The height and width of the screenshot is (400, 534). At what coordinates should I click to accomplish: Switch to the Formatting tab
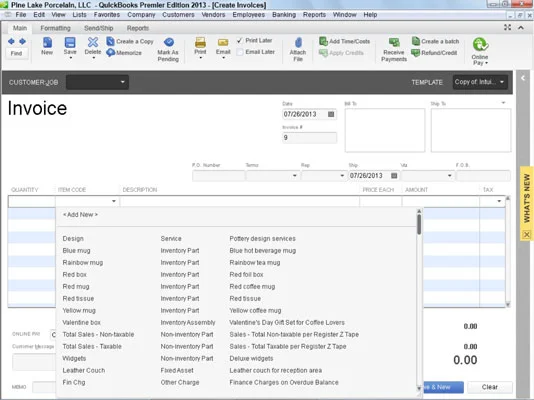pyautogui.click(x=56, y=28)
